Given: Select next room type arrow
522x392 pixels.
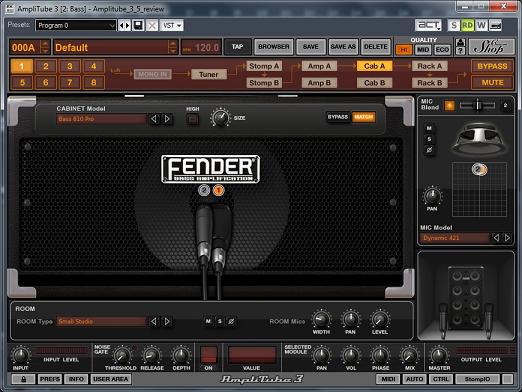Looking at the screenshot, I should click(x=167, y=321).
